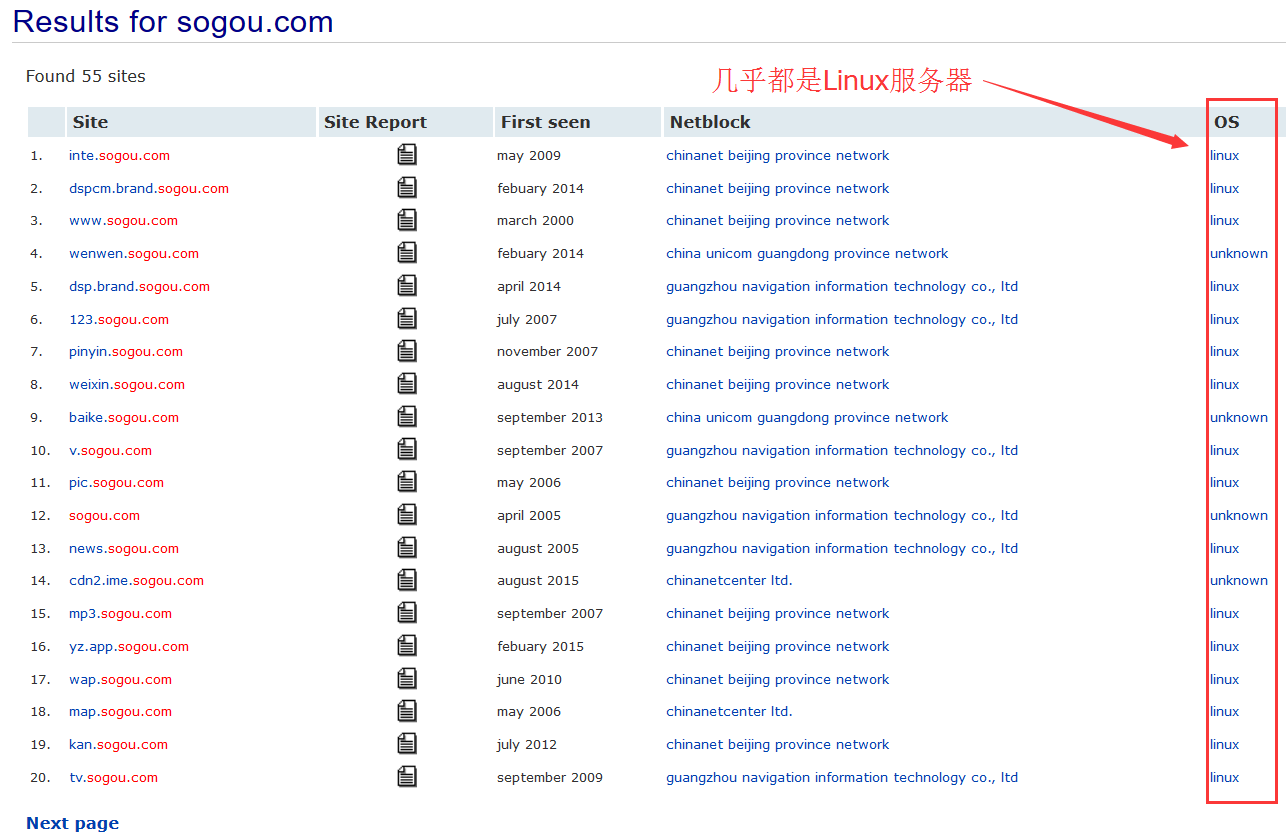Screen dimensions: 1286x839
Task: Open the yz.app.sogou.com site link
Action: click(129, 646)
